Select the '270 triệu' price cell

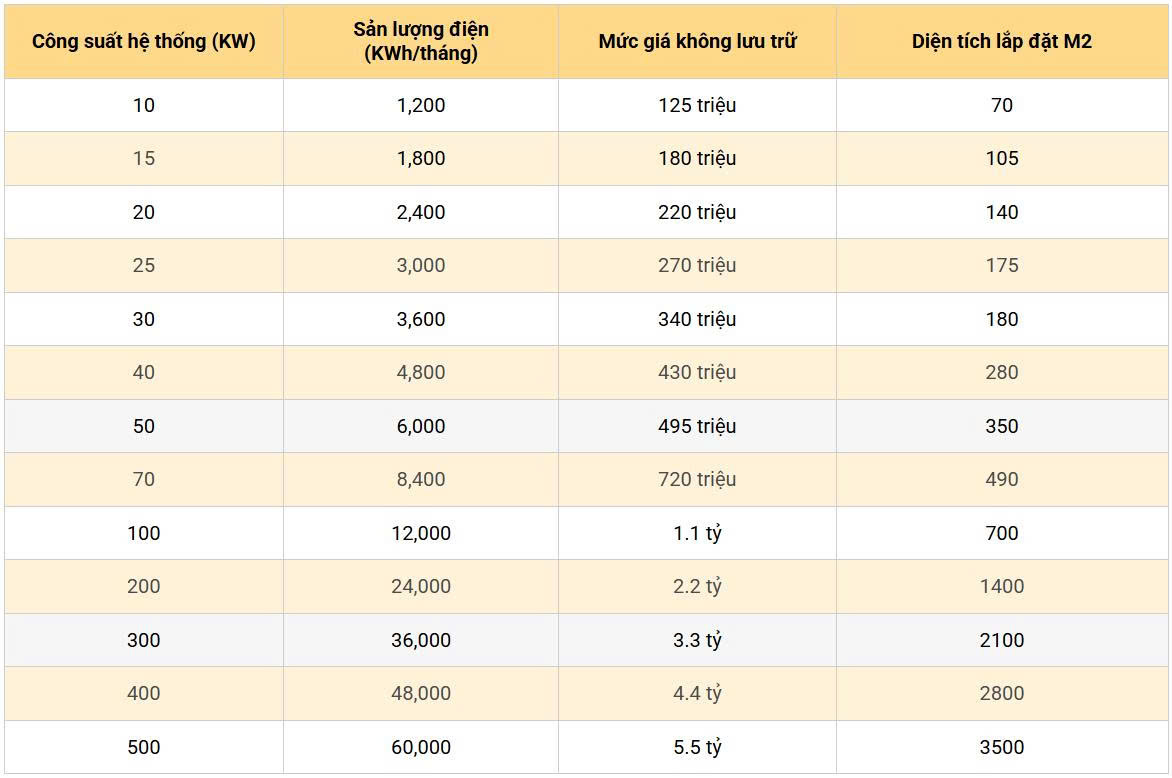click(x=697, y=265)
